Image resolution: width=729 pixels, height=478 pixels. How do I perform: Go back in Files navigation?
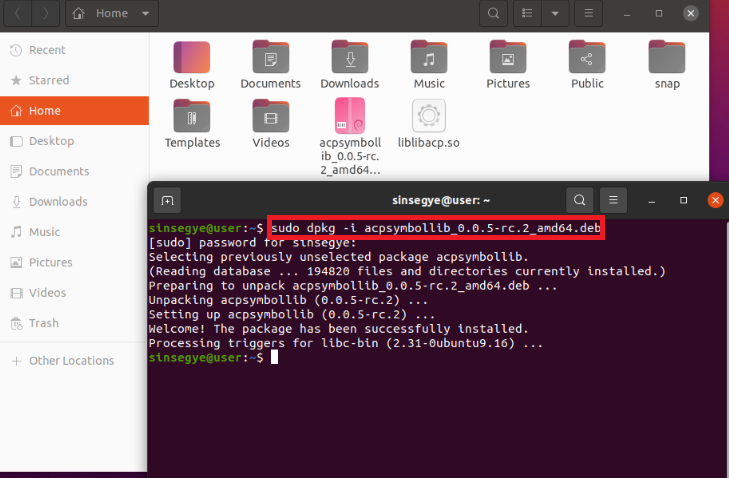click(17, 13)
